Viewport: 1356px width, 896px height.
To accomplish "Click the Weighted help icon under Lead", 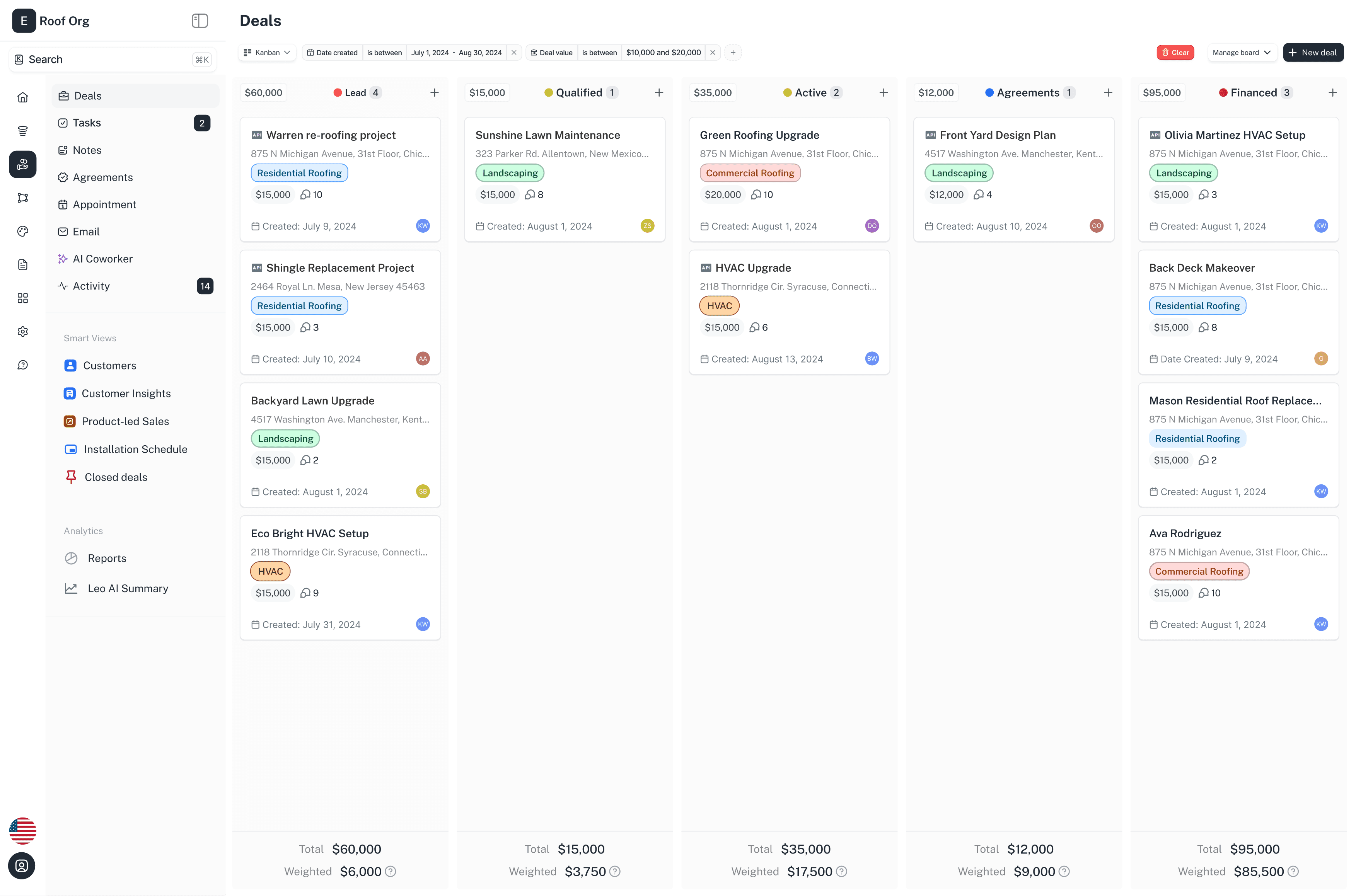I will coord(390,871).
